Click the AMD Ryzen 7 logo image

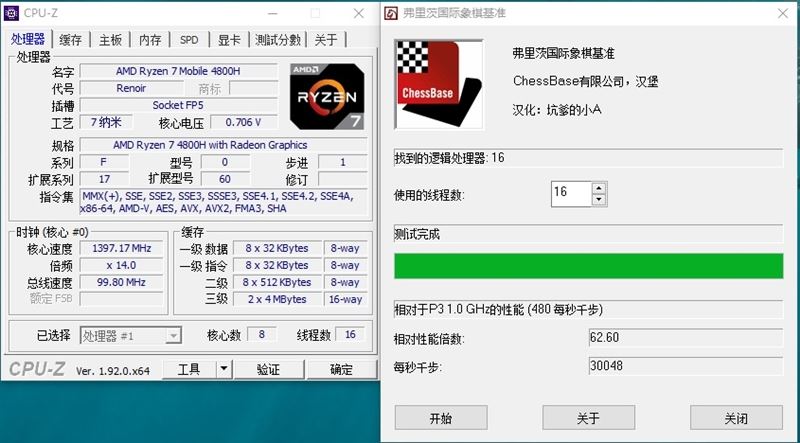[x=327, y=96]
